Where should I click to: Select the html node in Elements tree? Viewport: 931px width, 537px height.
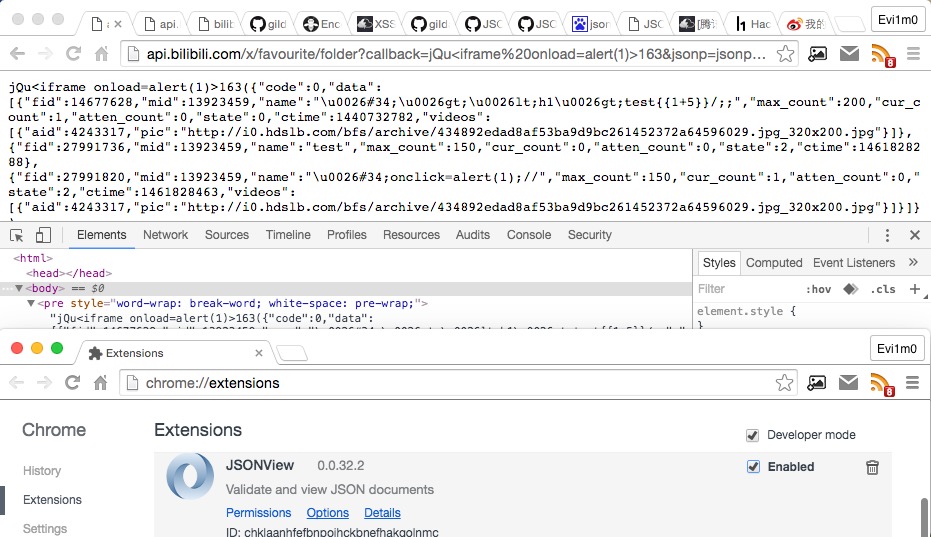tap(33, 258)
